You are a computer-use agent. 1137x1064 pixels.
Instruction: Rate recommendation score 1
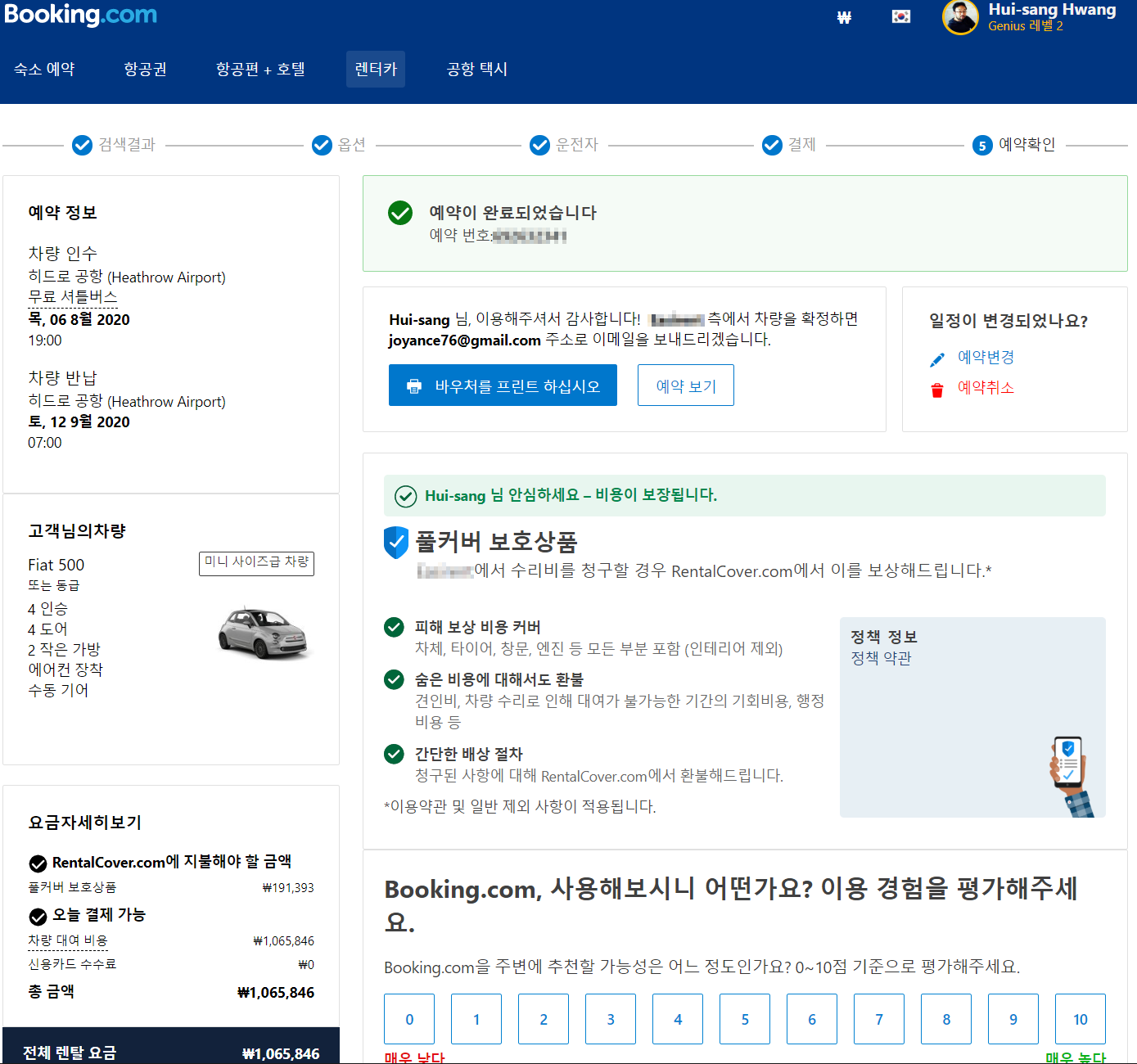[x=476, y=1019]
